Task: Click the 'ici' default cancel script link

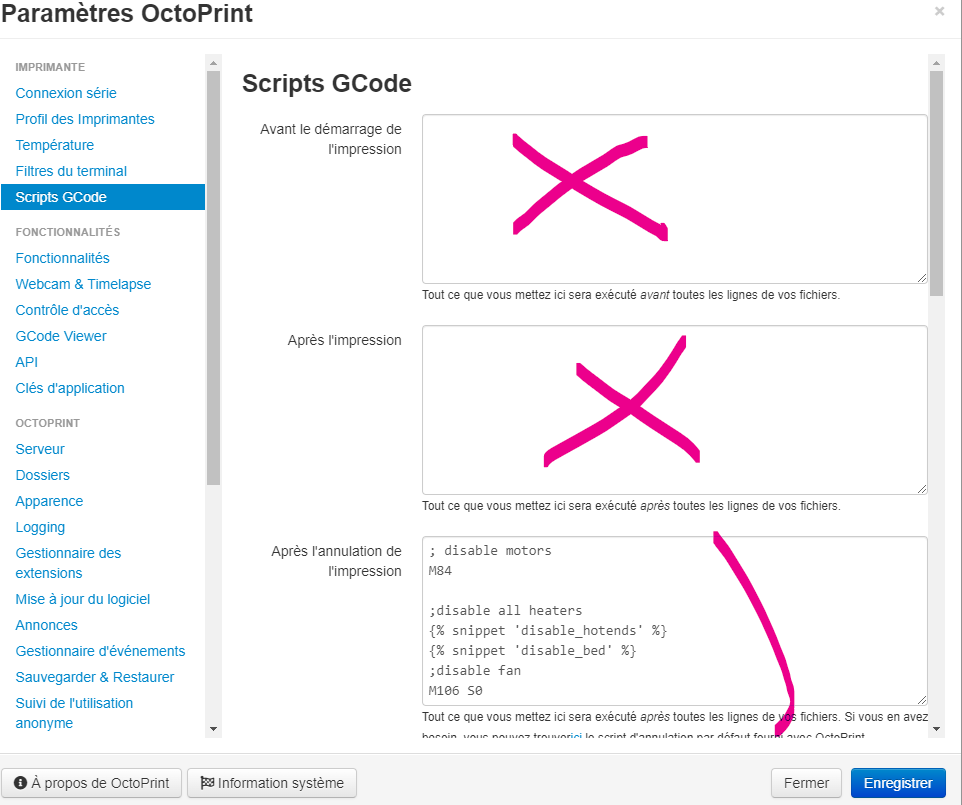Action: click(576, 735)
